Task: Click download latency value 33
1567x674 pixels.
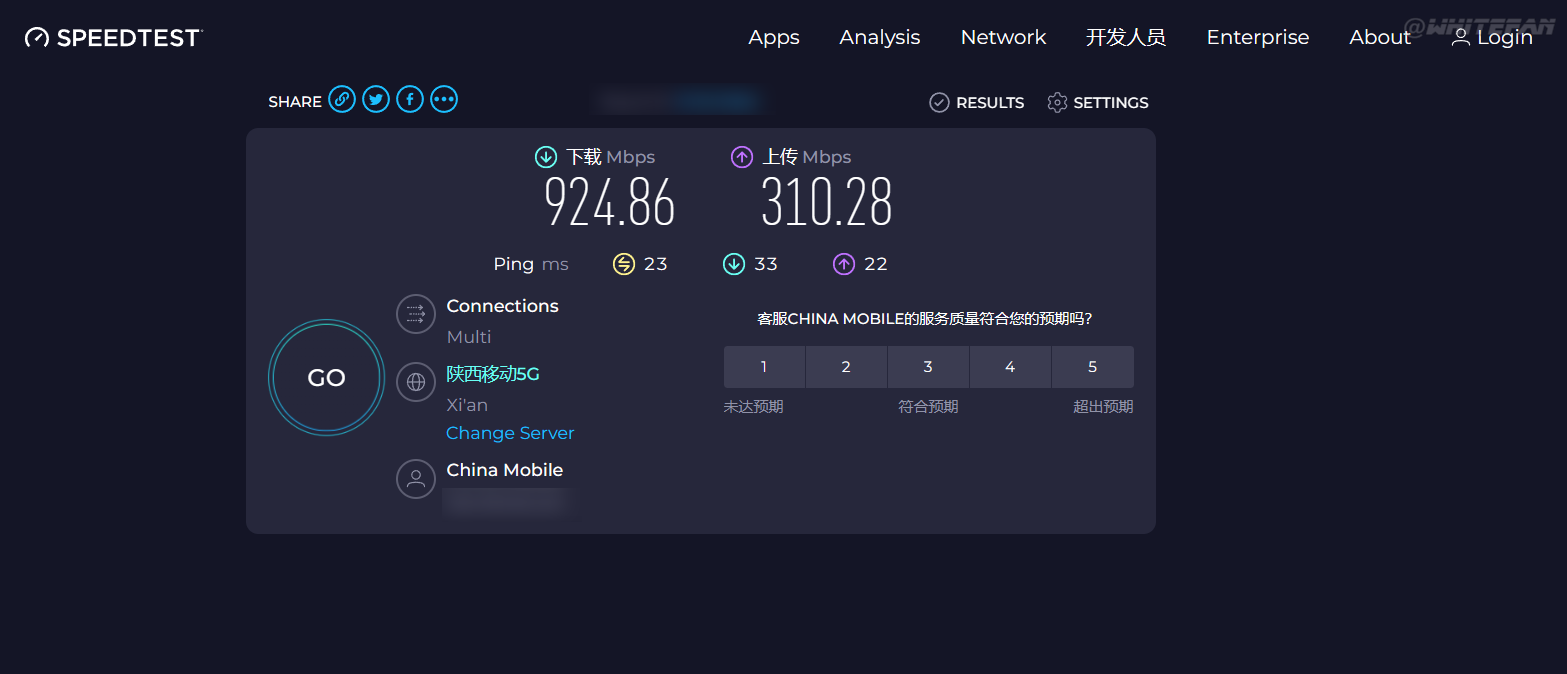Action: pyautogui.click(x=766, y=264)
